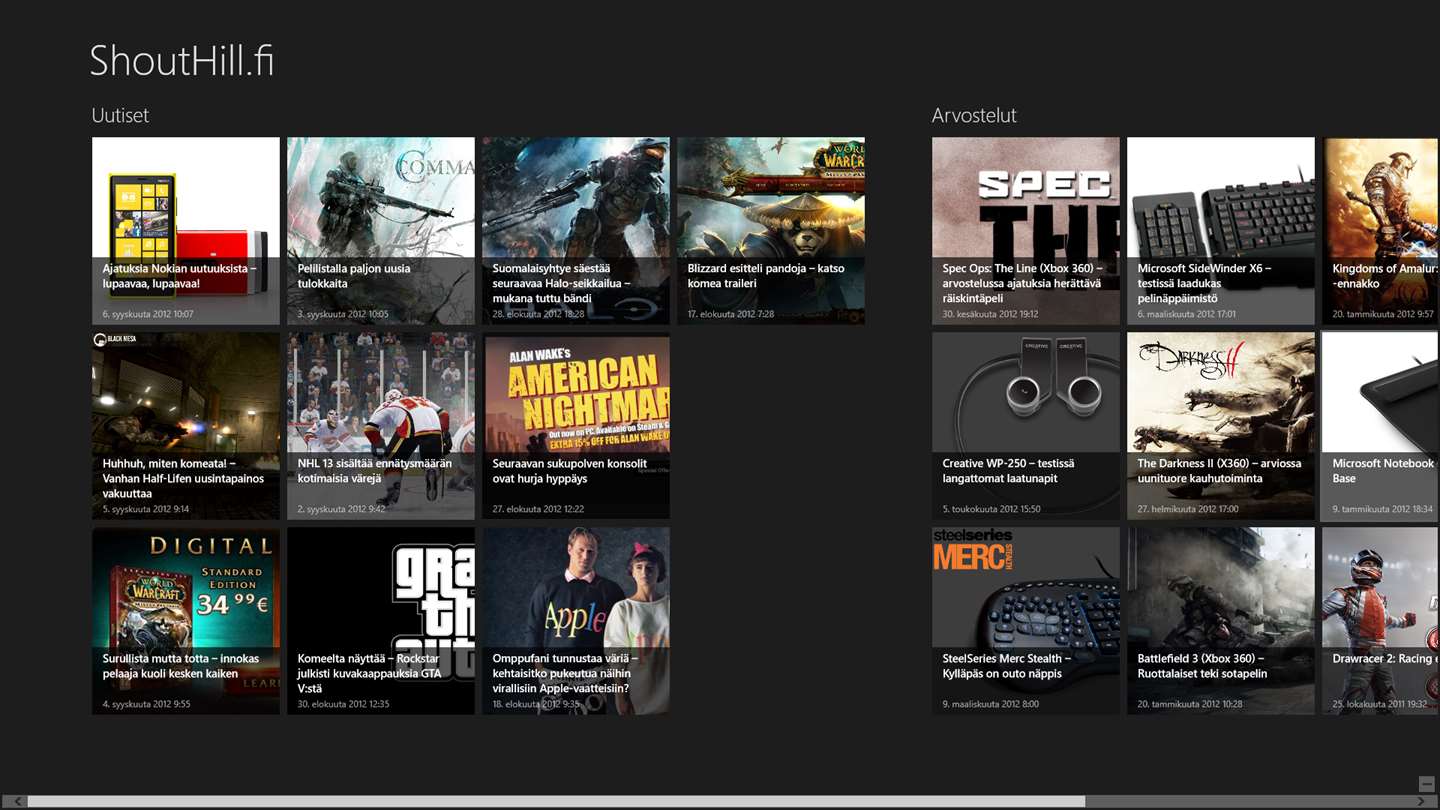Screen dimensions: 1440x810
Task: Open the SteelSeries Merc Stealth review
Action: tap(1026, 621)
